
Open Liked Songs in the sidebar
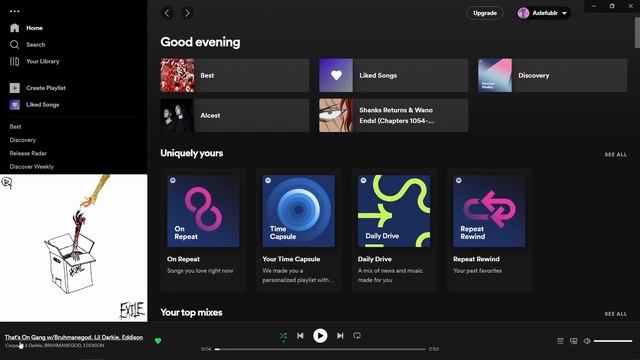pyautogui.click(x=34, y=104)
